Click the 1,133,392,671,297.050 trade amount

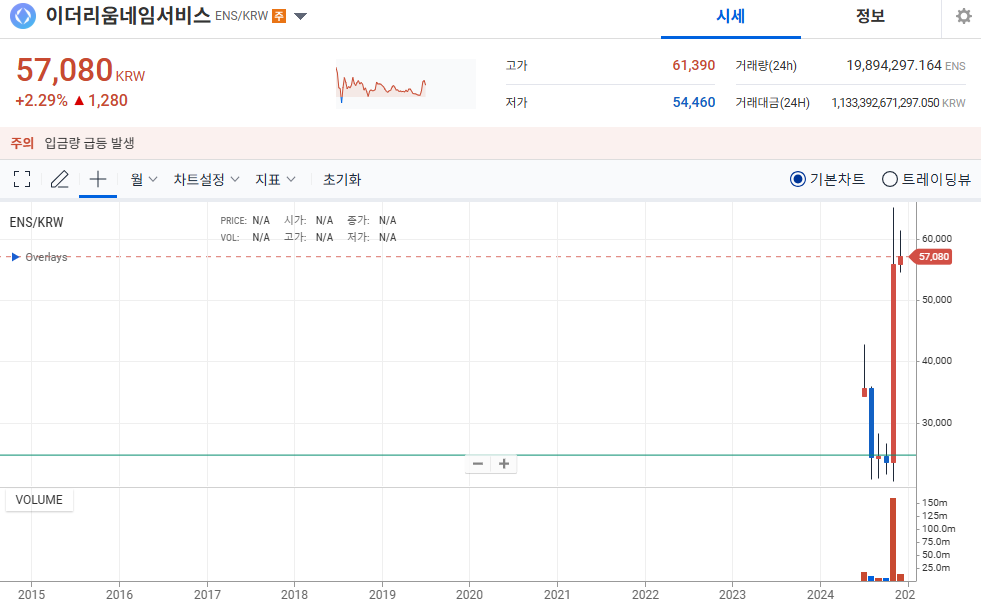885,103
